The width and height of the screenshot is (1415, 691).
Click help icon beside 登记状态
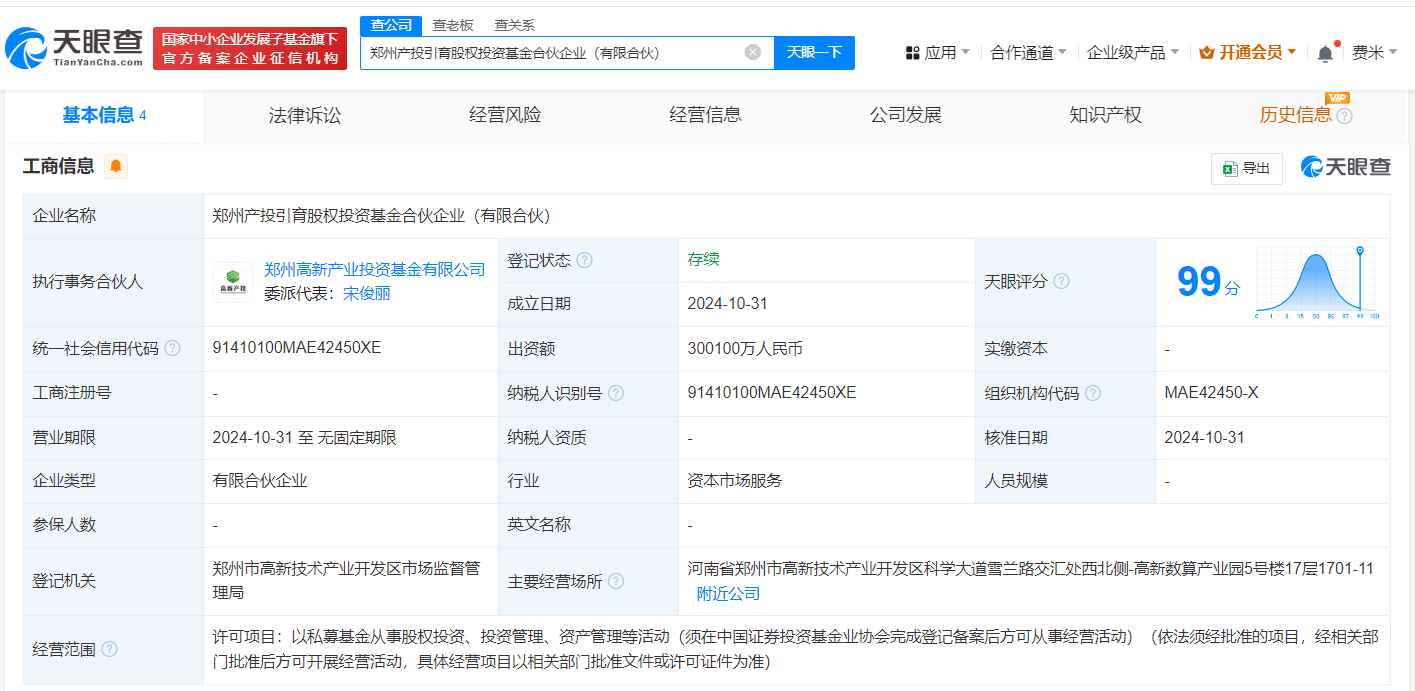click(x=585, y=261)
